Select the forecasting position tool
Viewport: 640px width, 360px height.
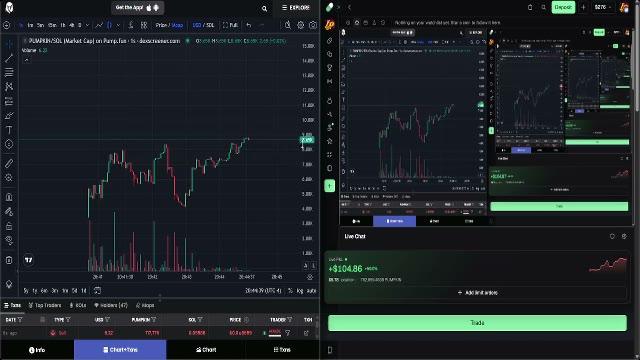click(9, 101)
